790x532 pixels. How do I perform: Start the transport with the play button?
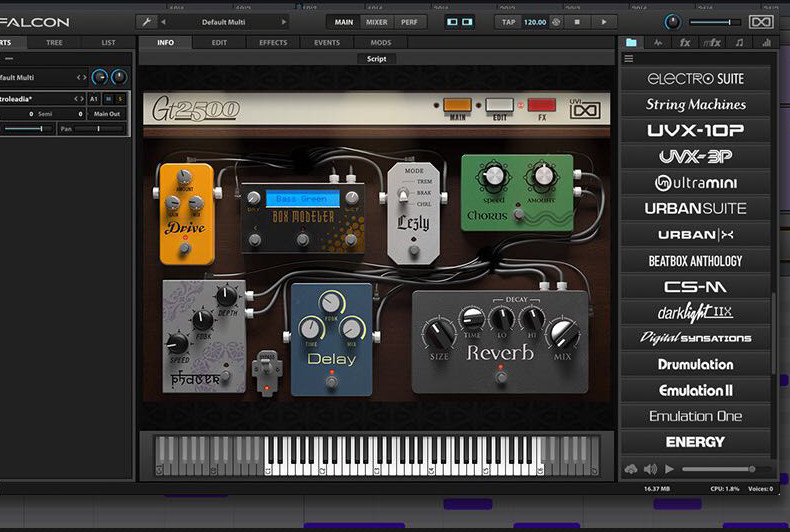pos(604,22)
